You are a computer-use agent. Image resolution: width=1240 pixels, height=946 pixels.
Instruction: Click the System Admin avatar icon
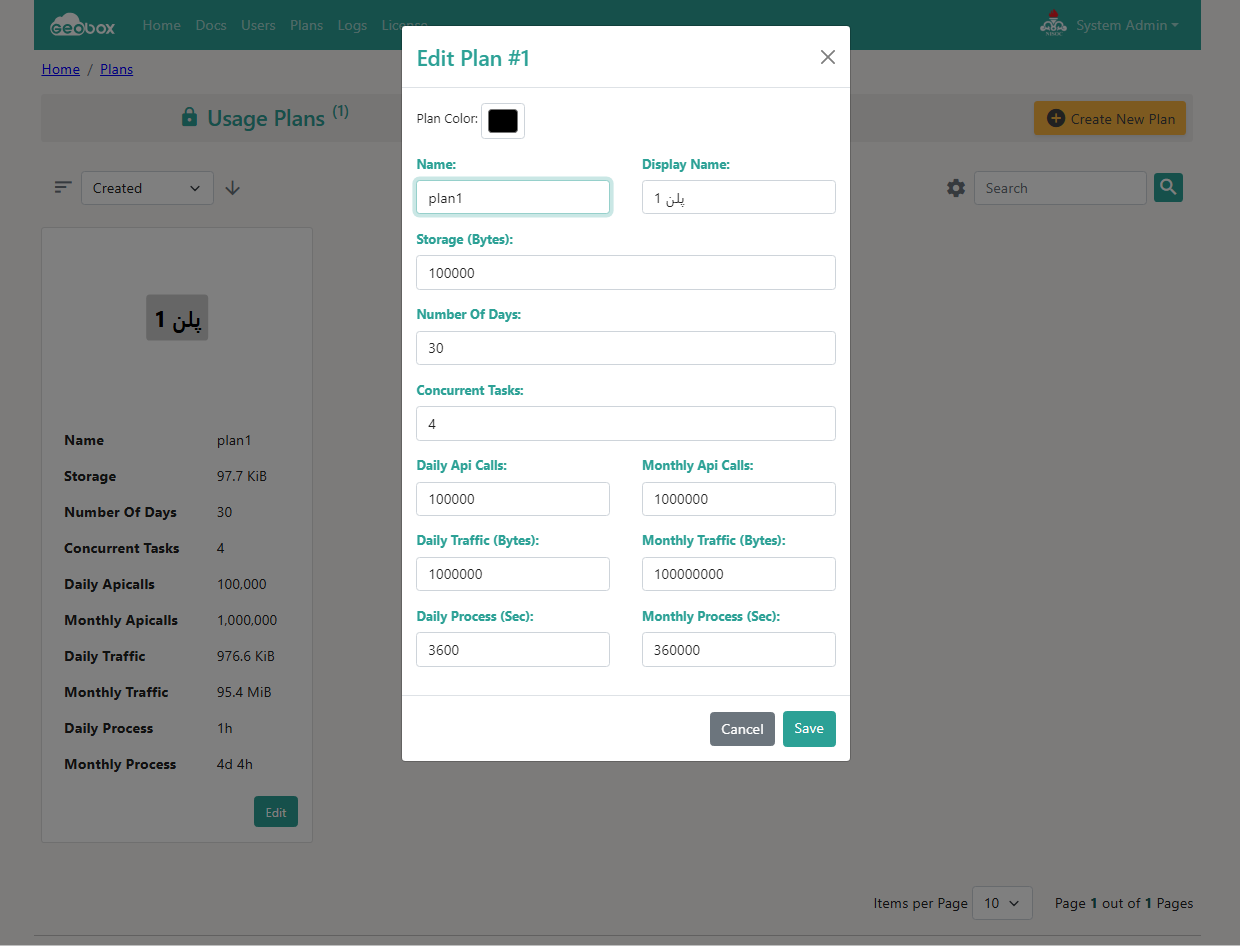point(1053,24)
